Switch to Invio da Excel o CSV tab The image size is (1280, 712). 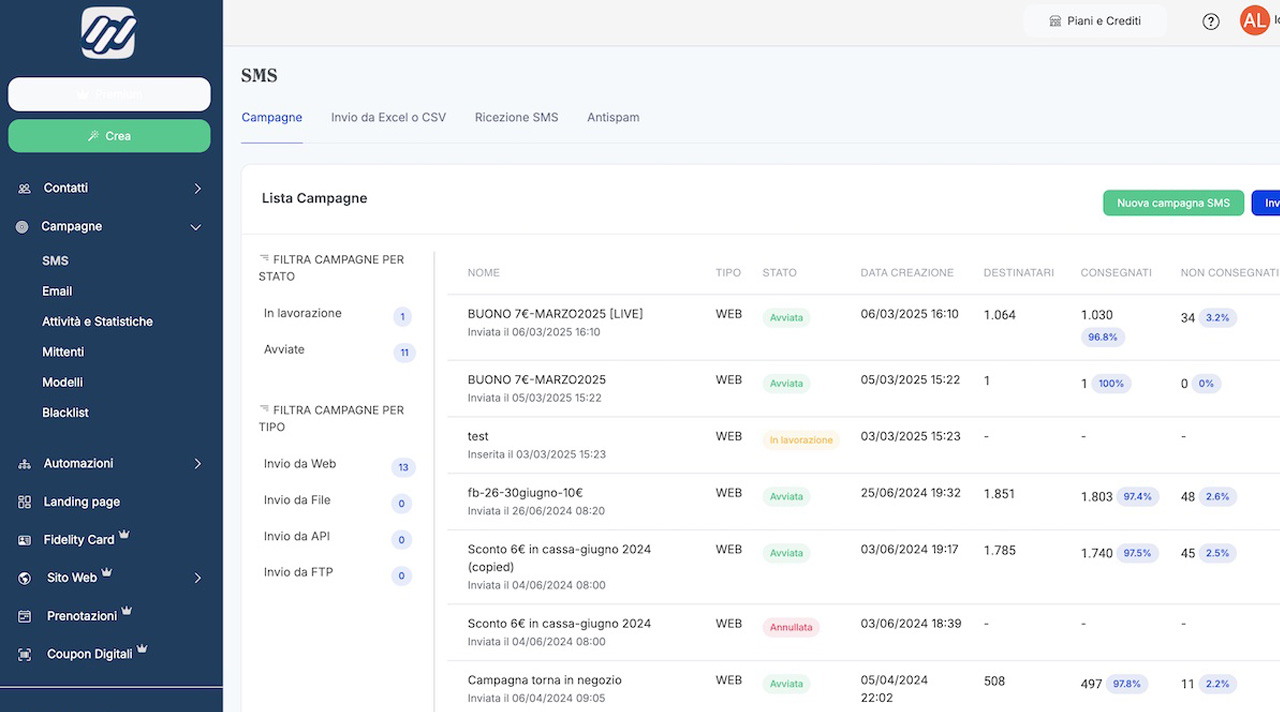[x=388, y=117]
